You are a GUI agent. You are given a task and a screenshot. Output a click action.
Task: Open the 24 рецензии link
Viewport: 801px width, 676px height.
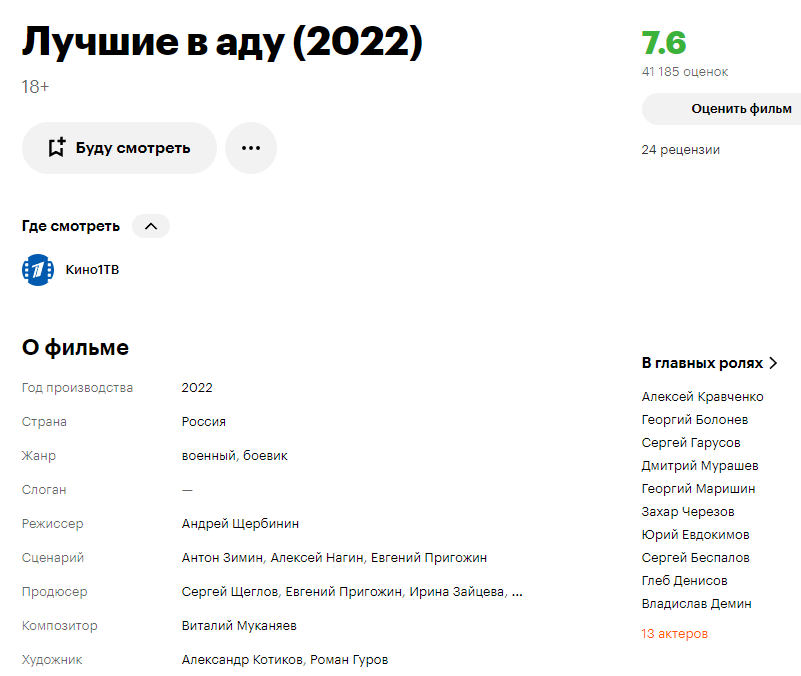coord(680,150)
